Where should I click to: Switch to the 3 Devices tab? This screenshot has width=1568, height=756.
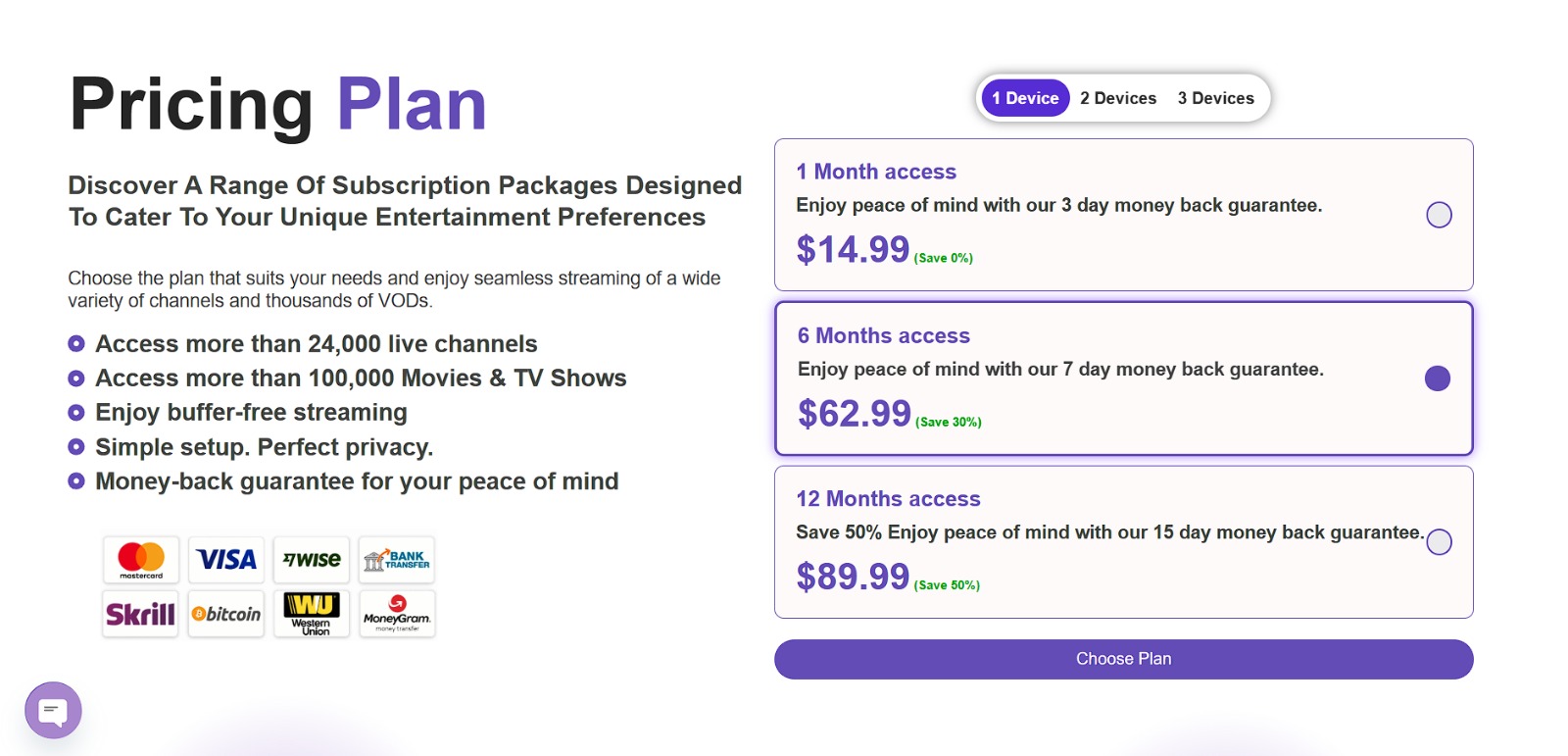tap(1215, 98)
